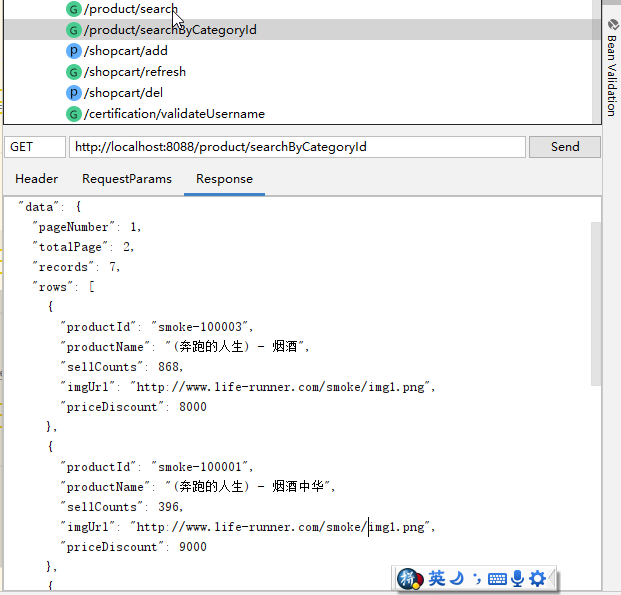Viewport: 621px width, 595px height.
Task: Click the priceDiscount value 8000
Action: click(x=193, y=407)
